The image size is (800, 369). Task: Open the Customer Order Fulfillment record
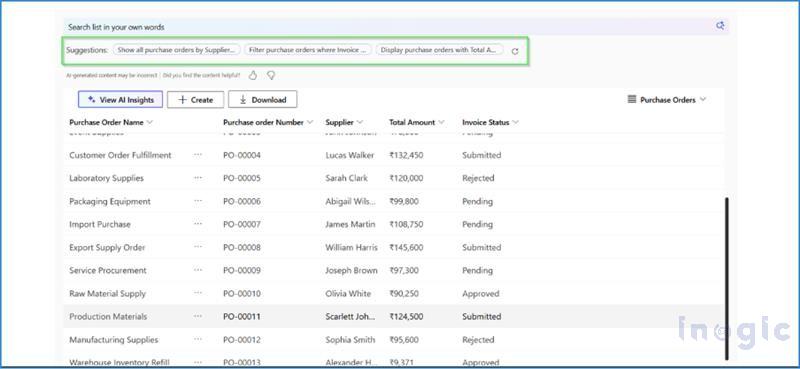[120, 155]
